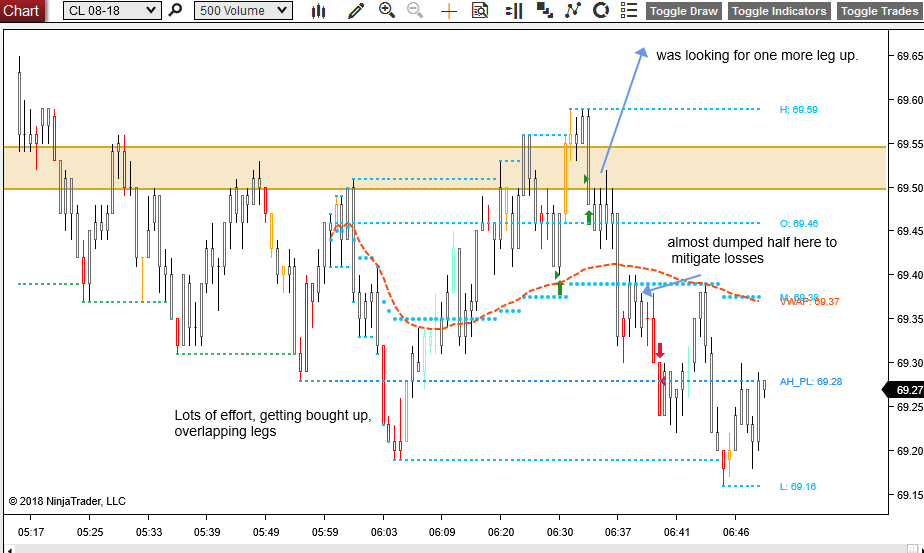924x553 pixels.
Task: Click the green up arrow below 69.50 zone
Action: pyautogui.click(x=589, y=217)
